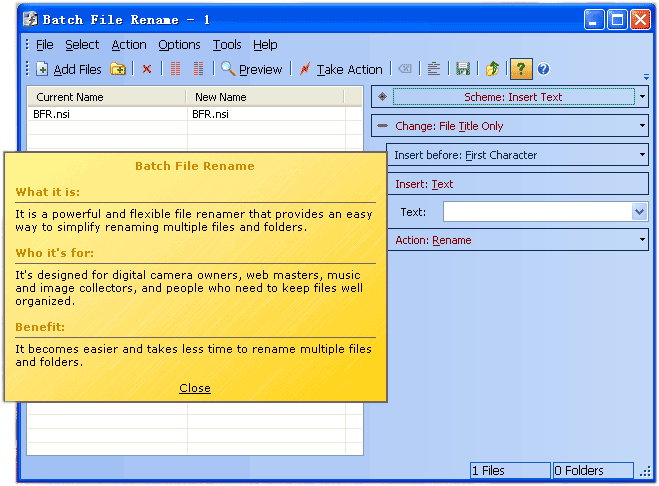Click the Text input field
Screen dimensions: 659x486
tap(537, 212)
